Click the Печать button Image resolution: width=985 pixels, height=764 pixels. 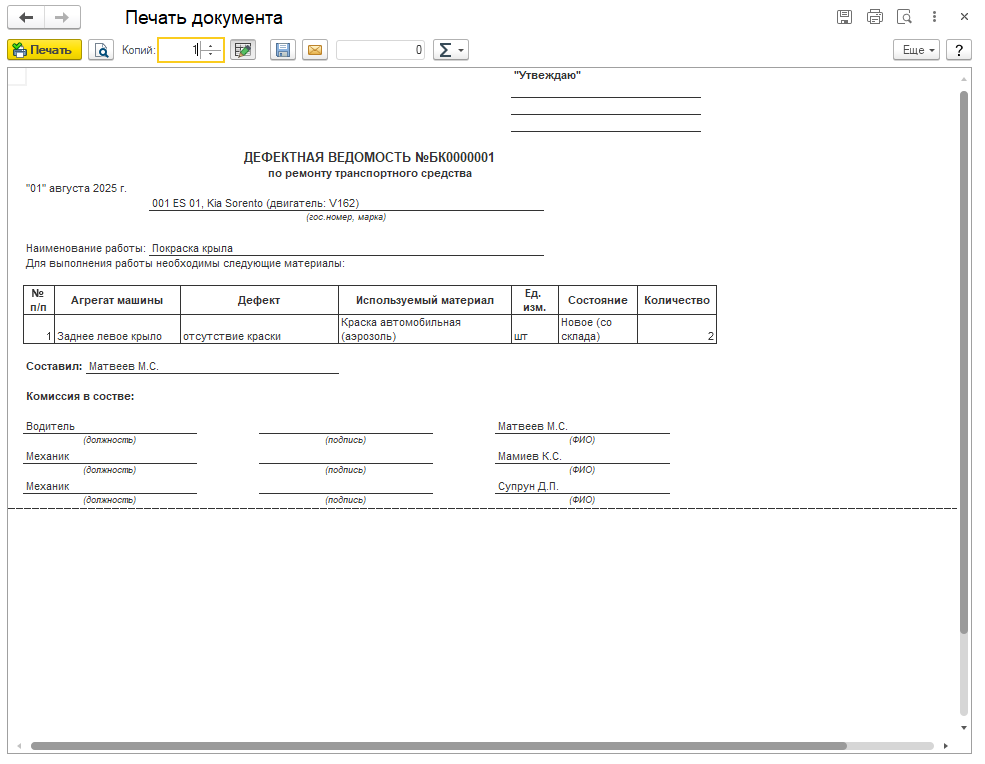pos(45,50)
